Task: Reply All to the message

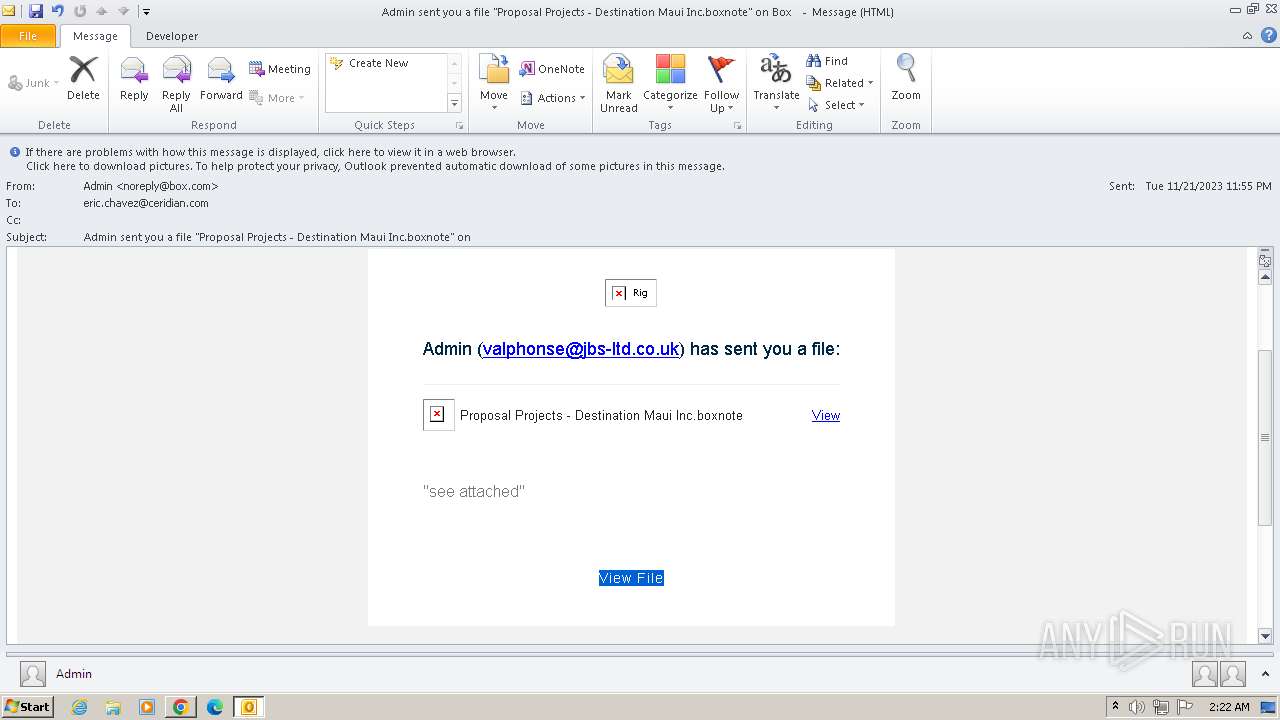Action: coord(176,84)
